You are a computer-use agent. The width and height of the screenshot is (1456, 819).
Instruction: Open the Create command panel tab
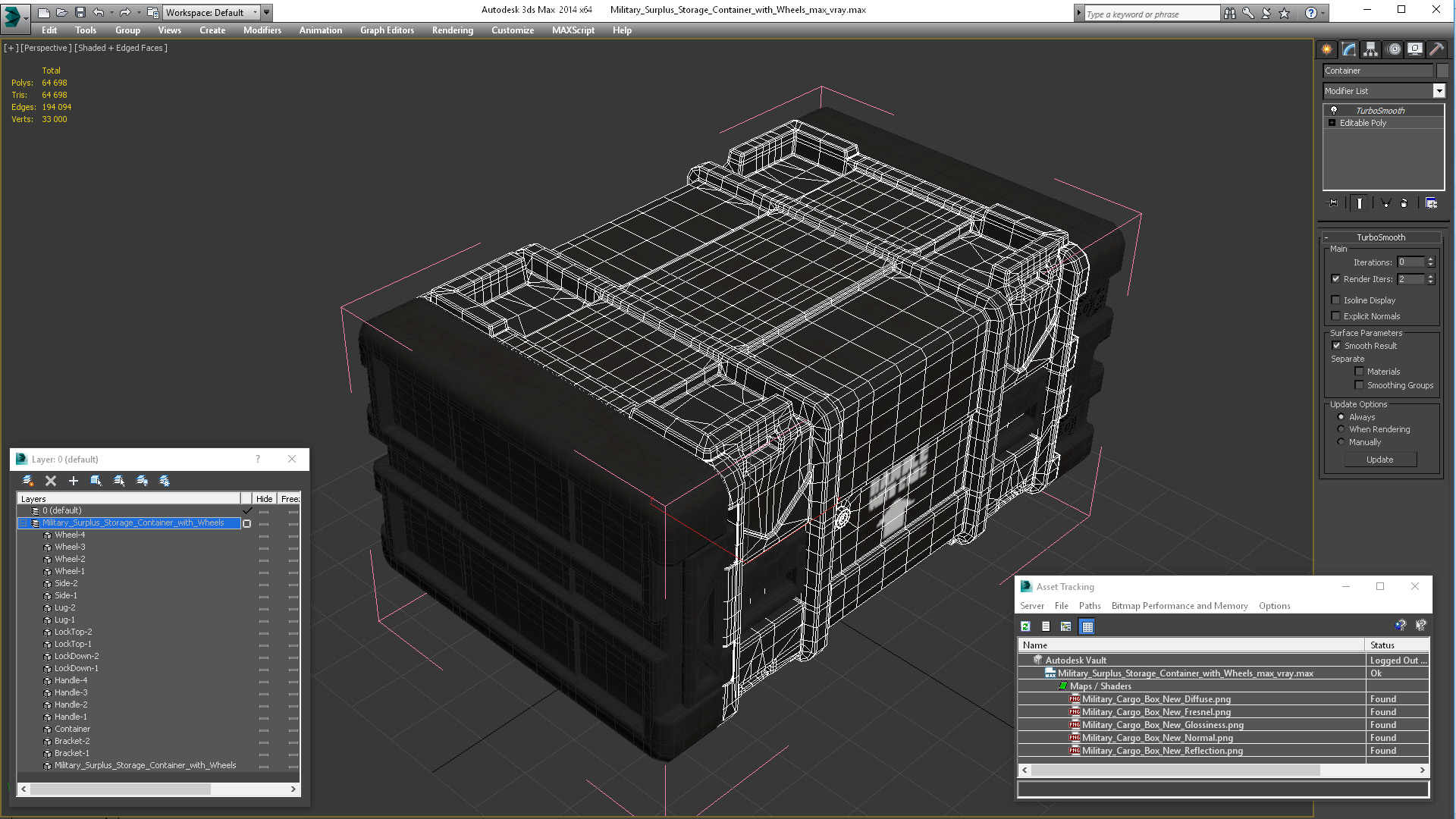tap(1326, 49)
